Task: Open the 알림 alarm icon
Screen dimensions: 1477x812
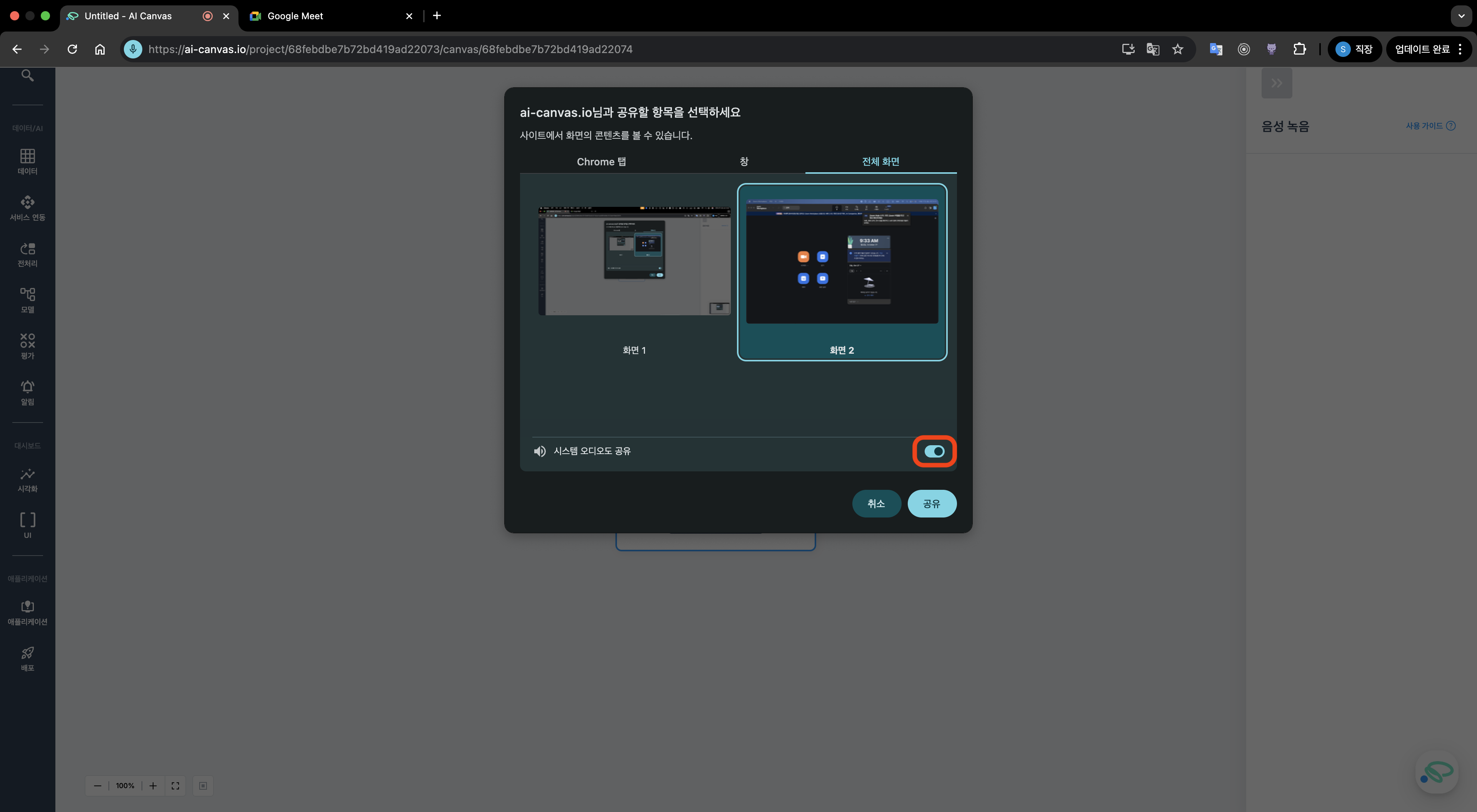Action: pyautogui.click(x=28, y=392)
